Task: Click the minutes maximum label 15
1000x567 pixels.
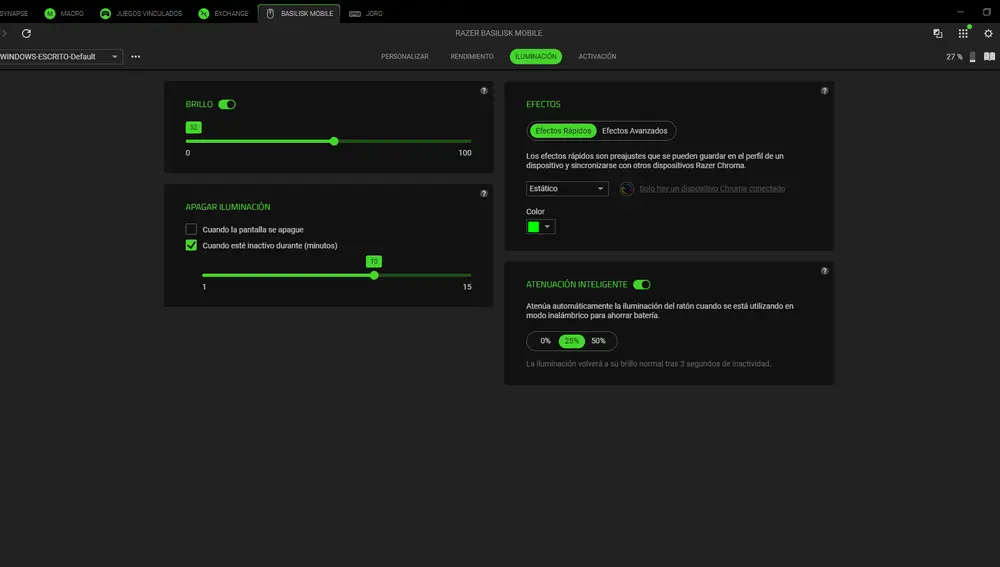Action: (467, 287)
